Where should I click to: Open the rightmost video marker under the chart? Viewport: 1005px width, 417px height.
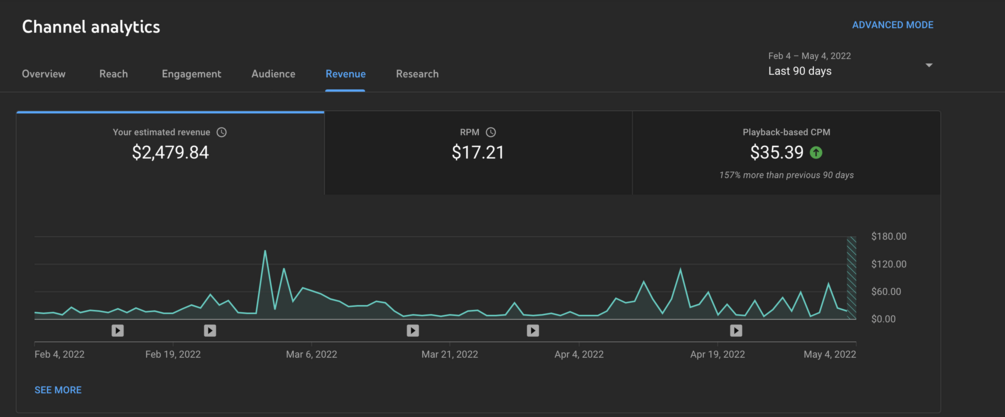pos(736,330)
